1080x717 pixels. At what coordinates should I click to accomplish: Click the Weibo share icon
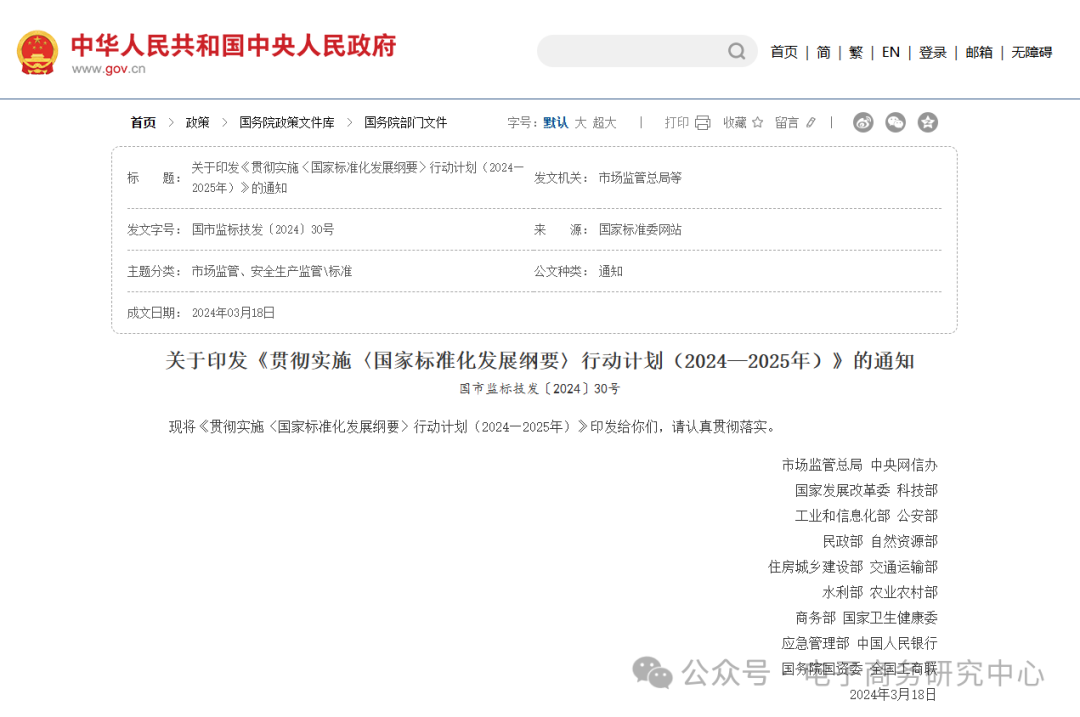(863, 122)
